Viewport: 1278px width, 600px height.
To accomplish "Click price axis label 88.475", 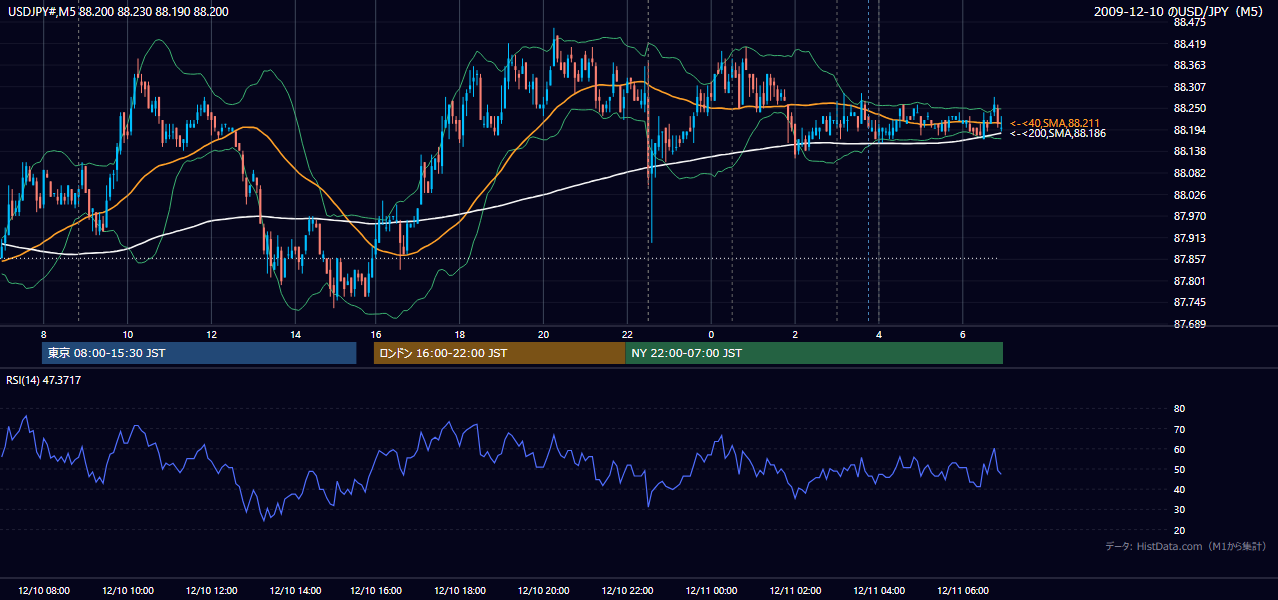I will tap(1190, 22).
